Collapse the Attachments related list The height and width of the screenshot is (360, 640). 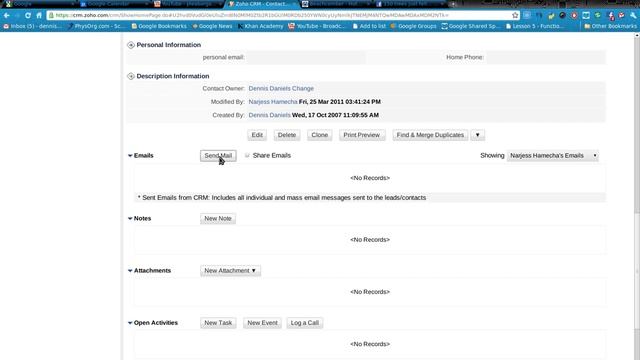pyautogui.click(x=130, y=271)
